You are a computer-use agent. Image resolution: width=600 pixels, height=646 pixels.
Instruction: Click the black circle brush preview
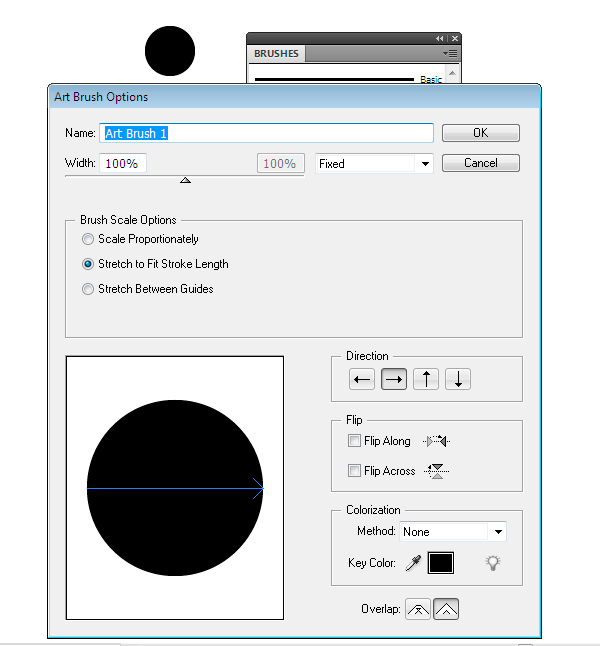(x=175, y=488)
